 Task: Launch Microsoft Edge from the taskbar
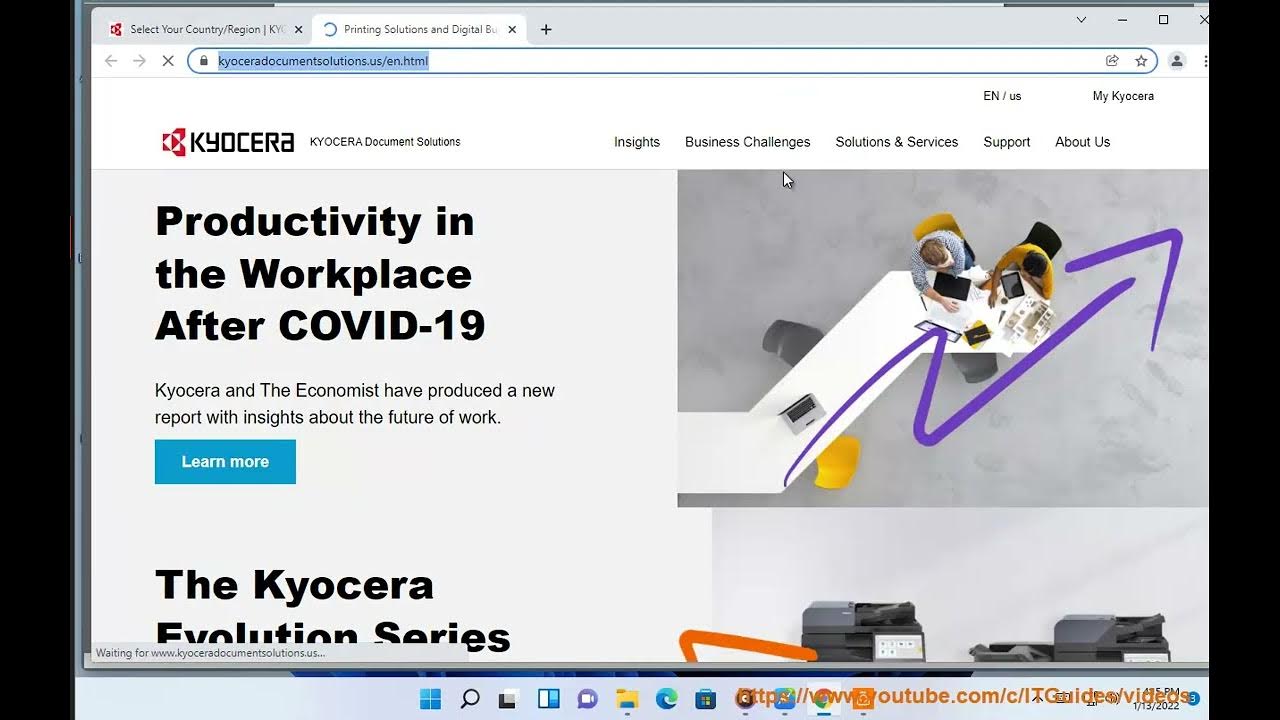coord(666,699)
